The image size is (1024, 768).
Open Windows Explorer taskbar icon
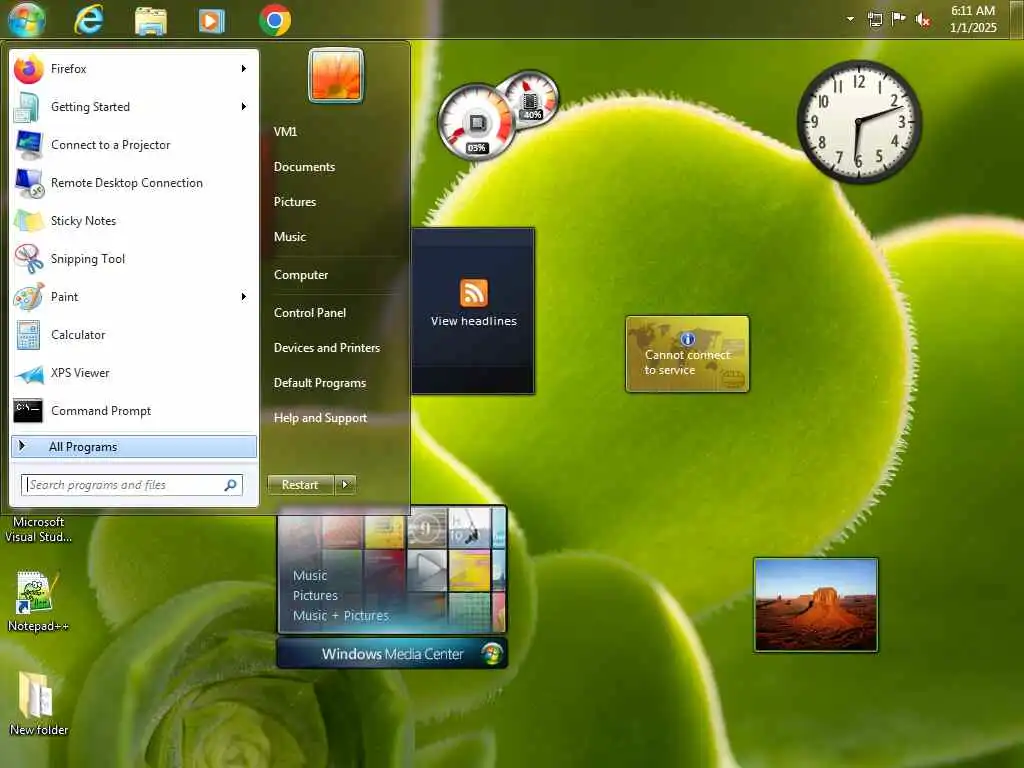point(151,20)
